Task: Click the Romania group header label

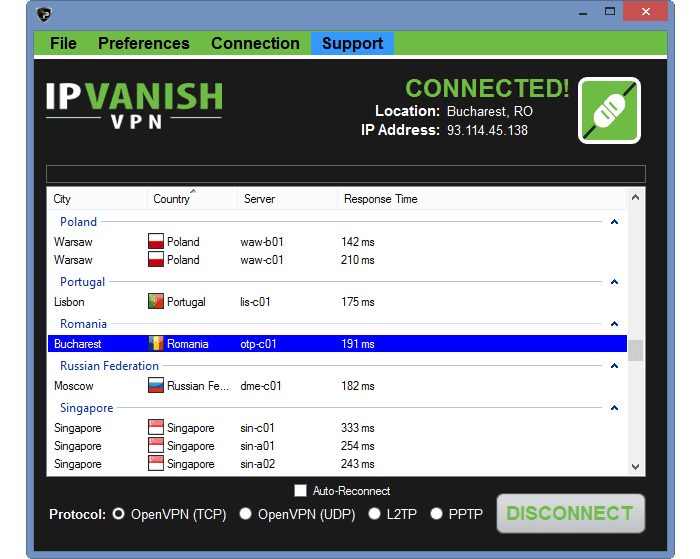Action: click(83, 324)
